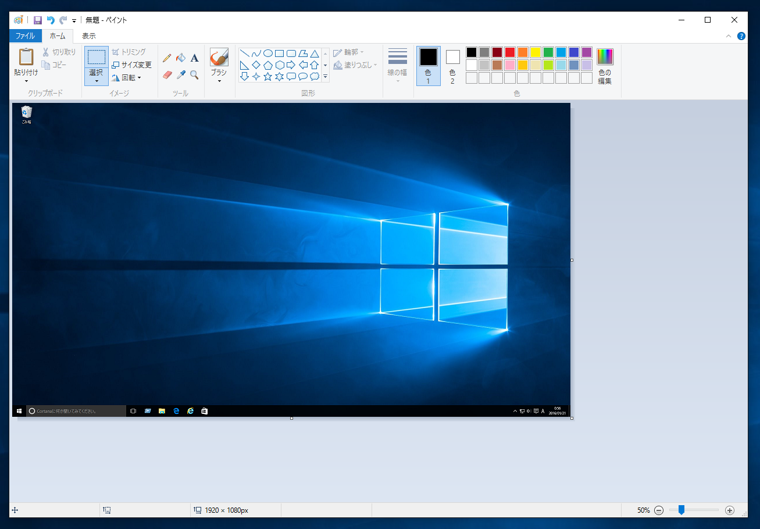Open Paint Help question mark icon
The height and width of the screenshot is (529, 760).
tap(741, 36)
